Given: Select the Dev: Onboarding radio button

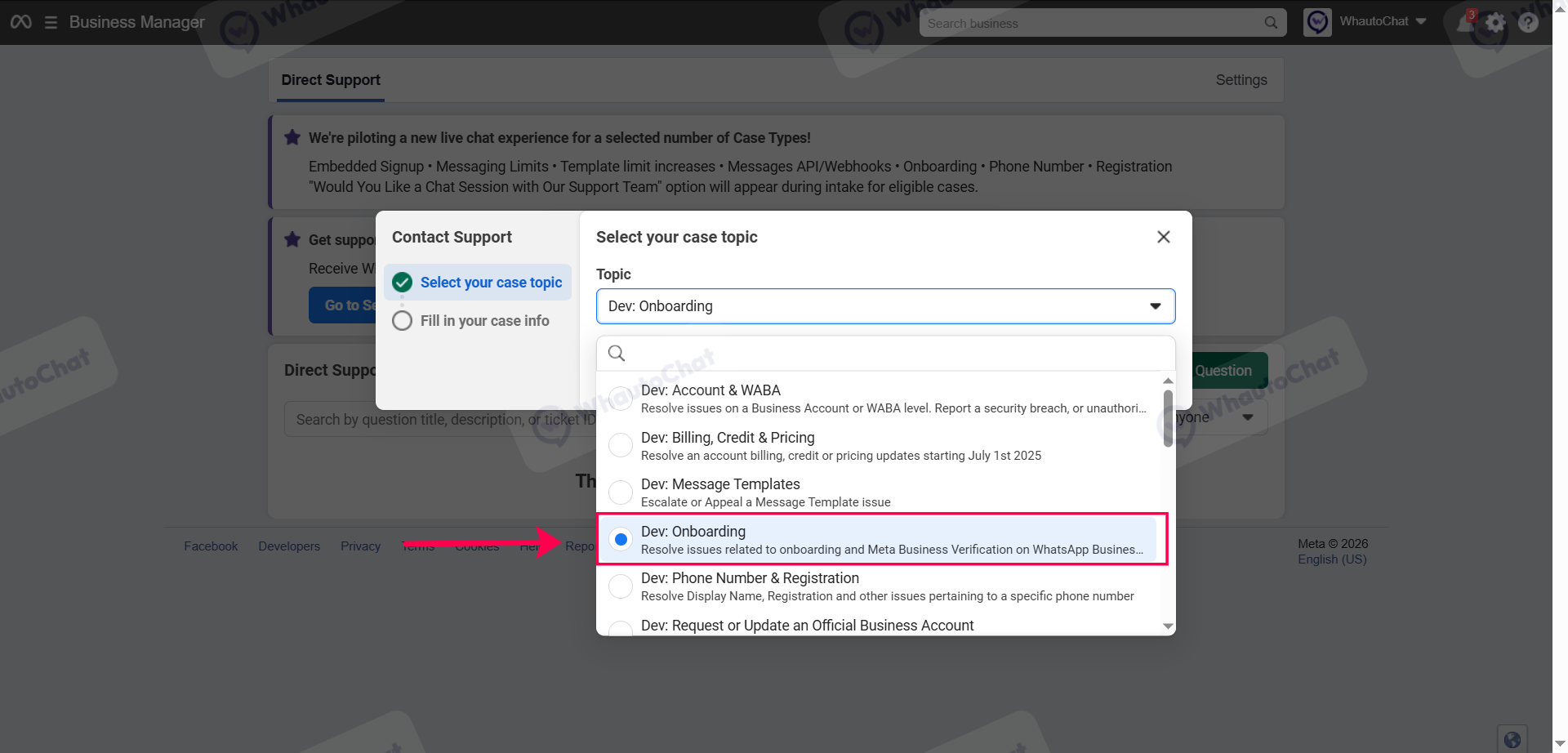Looking at the screenshot, I should pyautogui.click(x=621, y=540).
